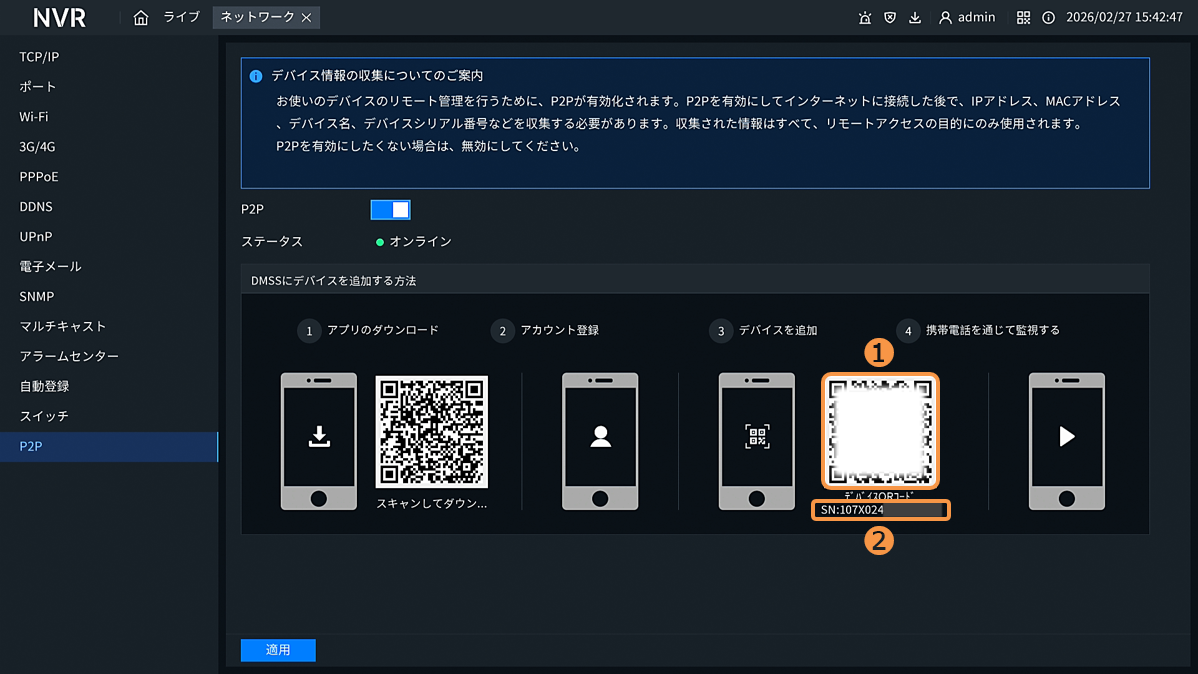Open TCP/IP settings in sidebar
The image size is (1198, 674).
coord(39,57)
